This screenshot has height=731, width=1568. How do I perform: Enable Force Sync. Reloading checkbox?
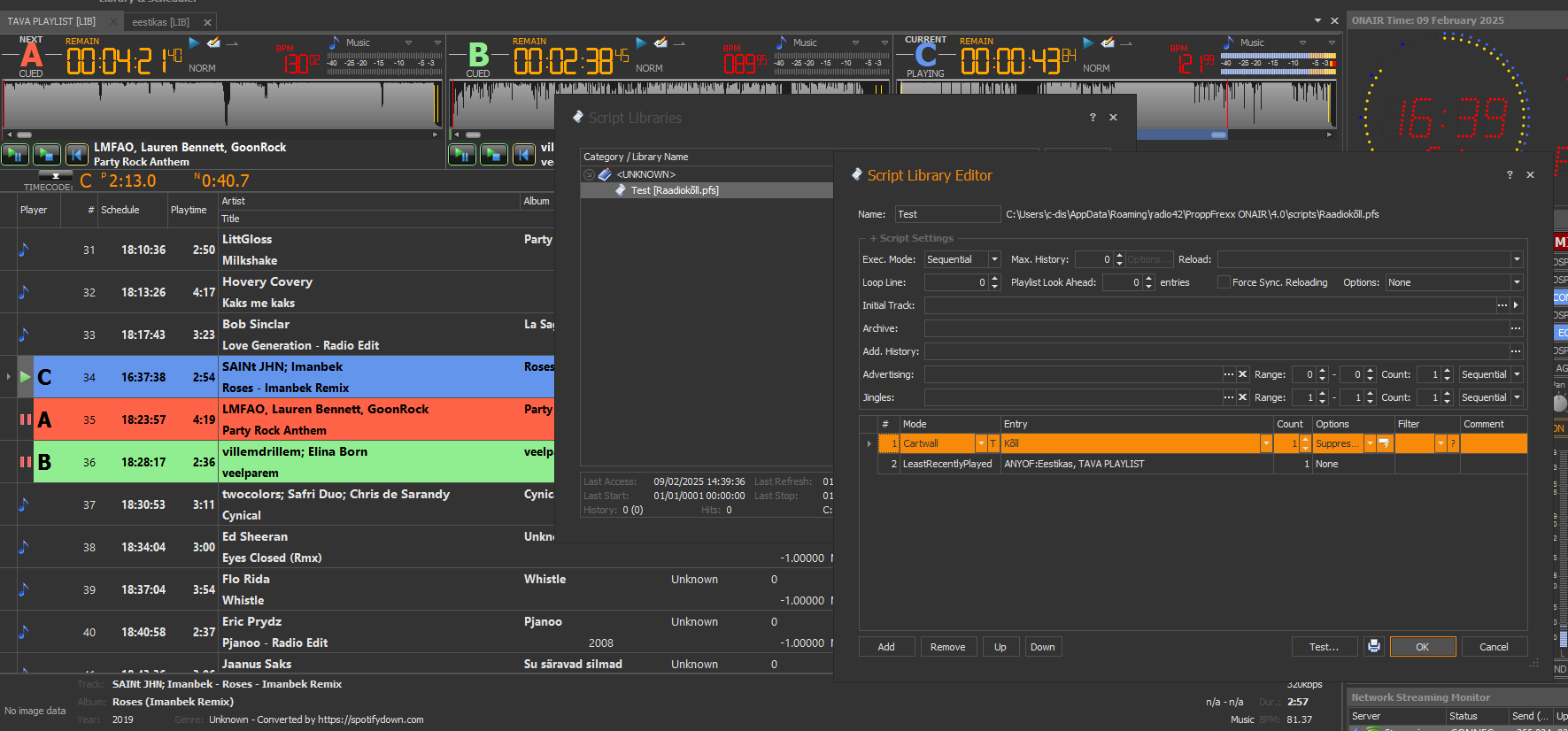tap(1224, 282)
